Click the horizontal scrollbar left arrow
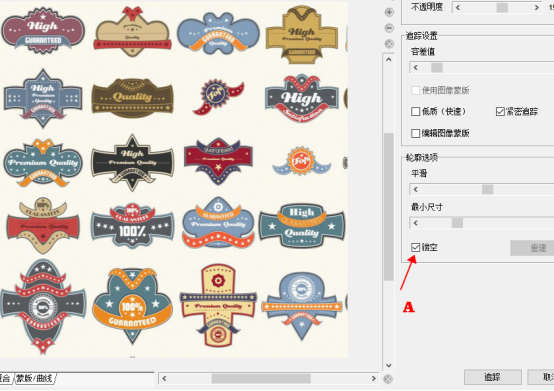The width and height of the screenshot is (554, 391). click(164, 379)
